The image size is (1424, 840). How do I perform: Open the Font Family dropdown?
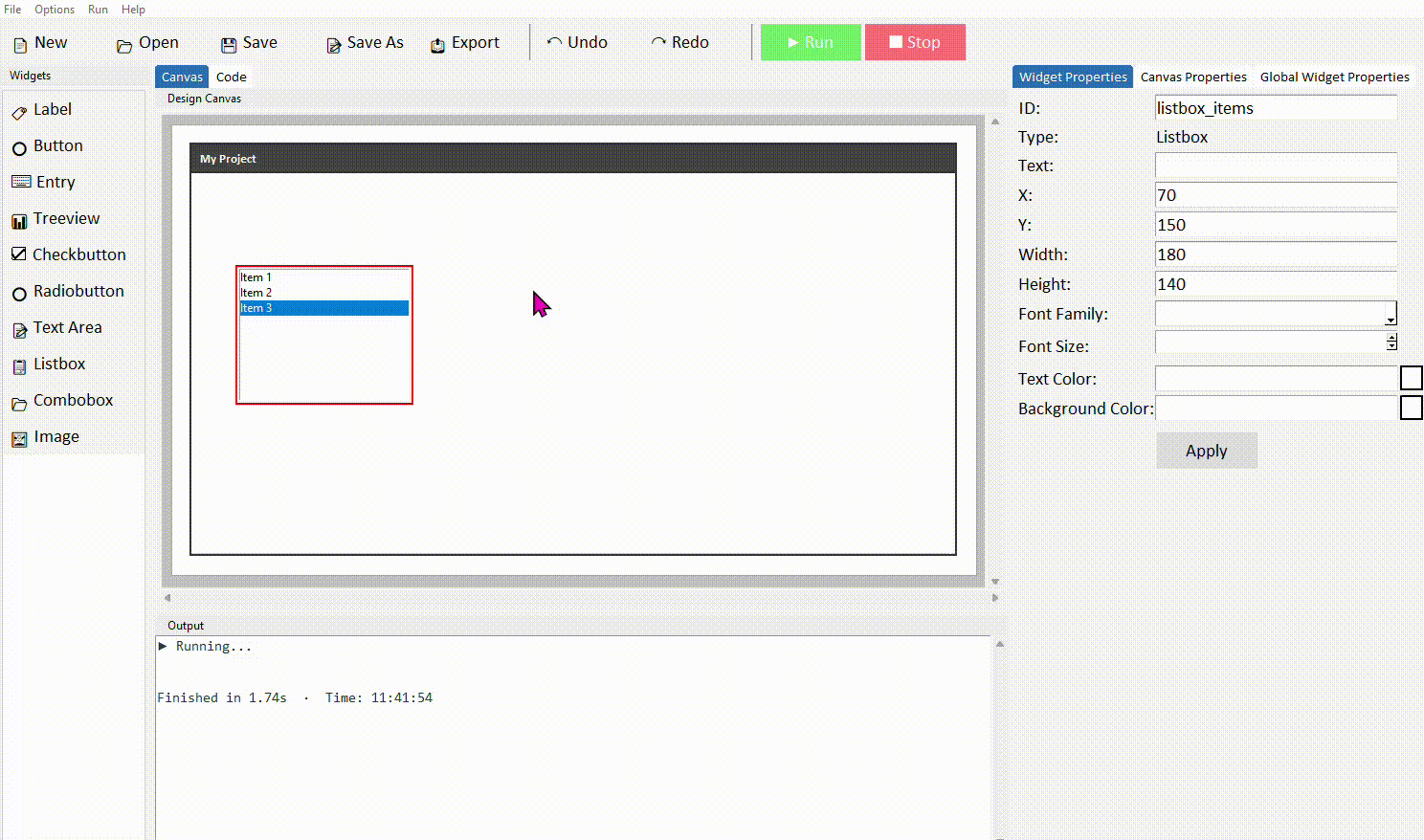coord(1391,314)
